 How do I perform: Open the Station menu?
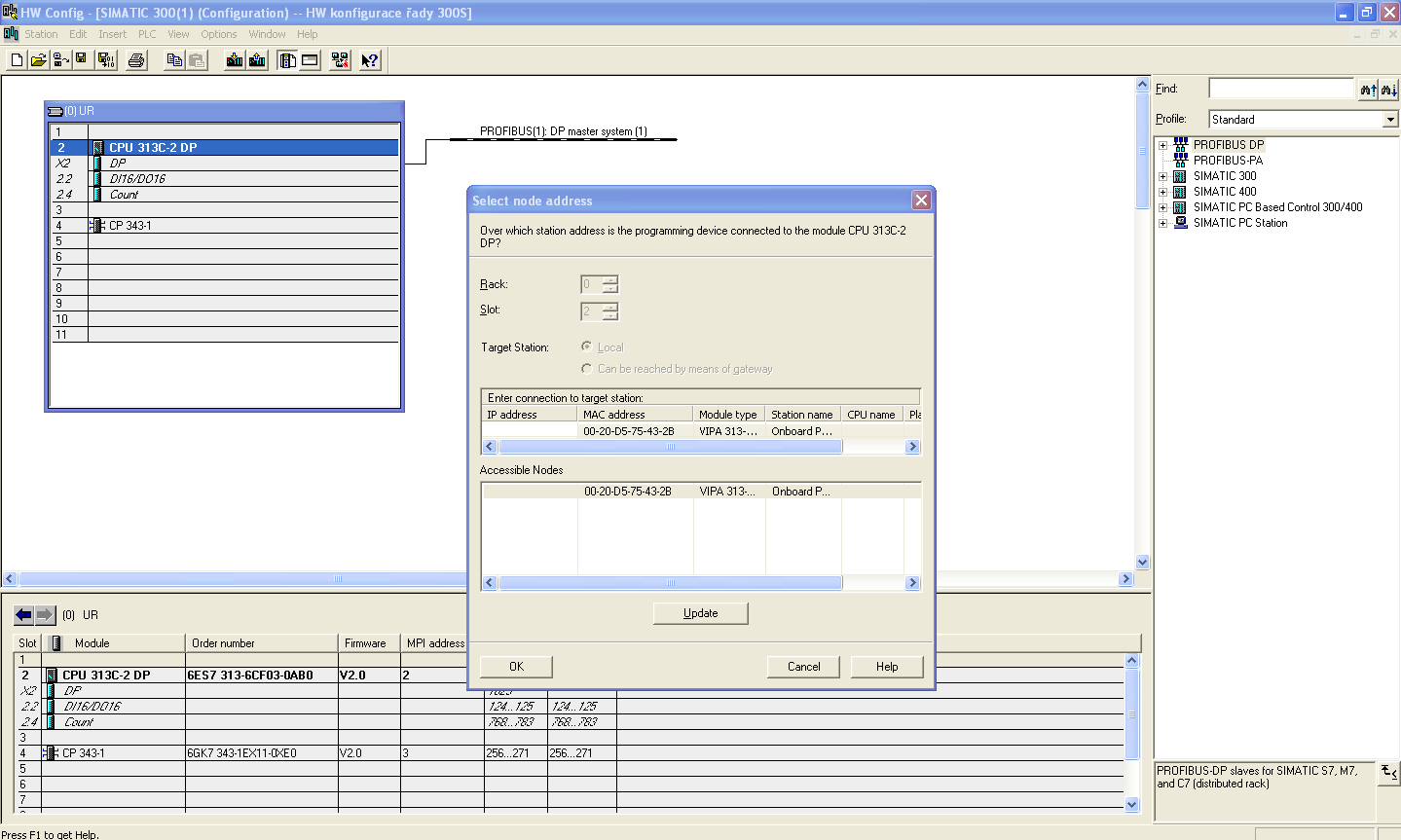(x=41, y=34)
